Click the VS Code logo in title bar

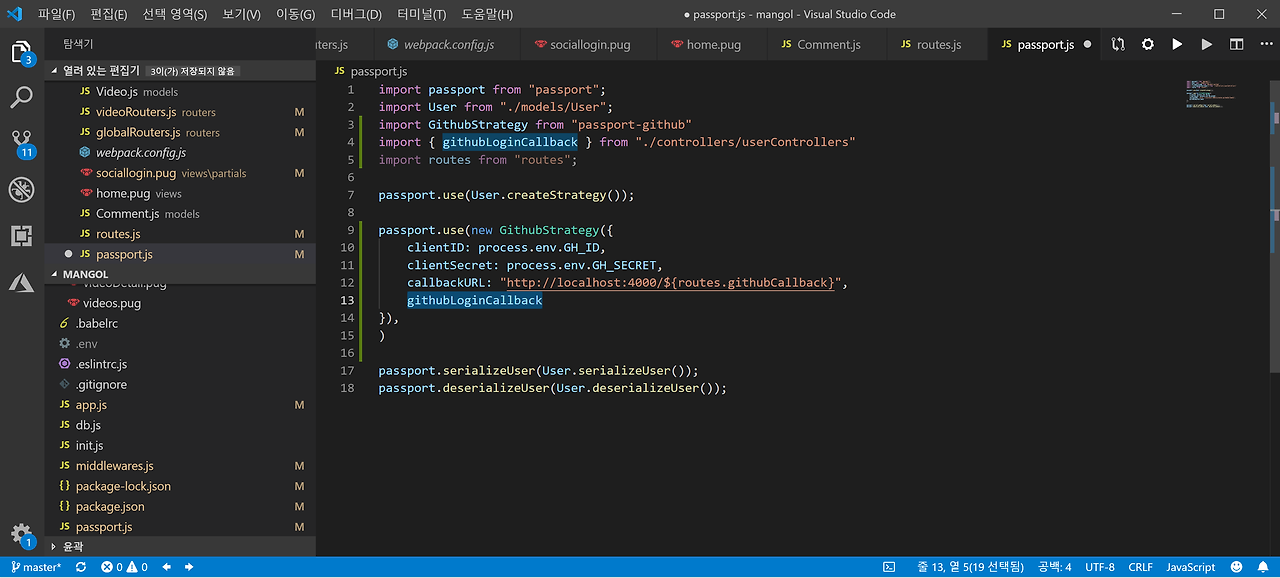[x=14, y=14]
